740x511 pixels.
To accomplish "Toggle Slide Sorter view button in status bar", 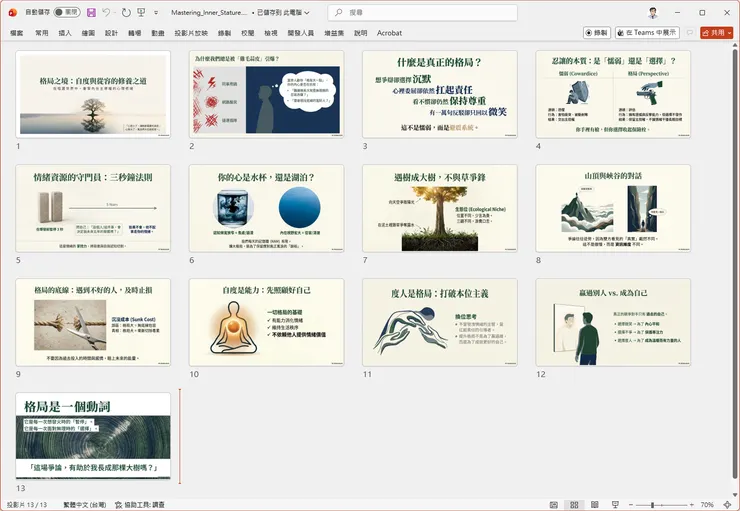I will coord(574,504).
